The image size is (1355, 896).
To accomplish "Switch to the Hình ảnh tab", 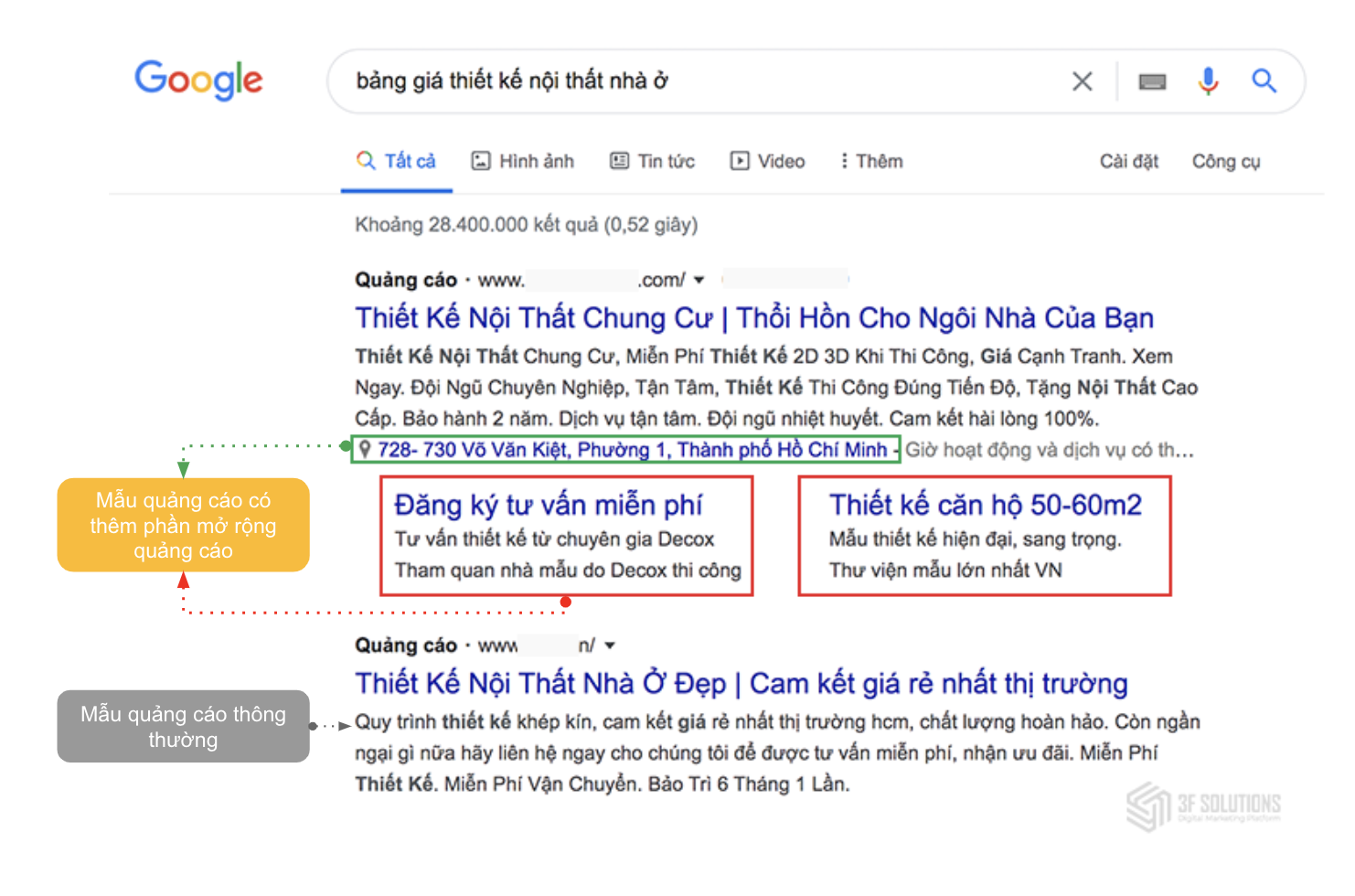I will tap(522, 161).
